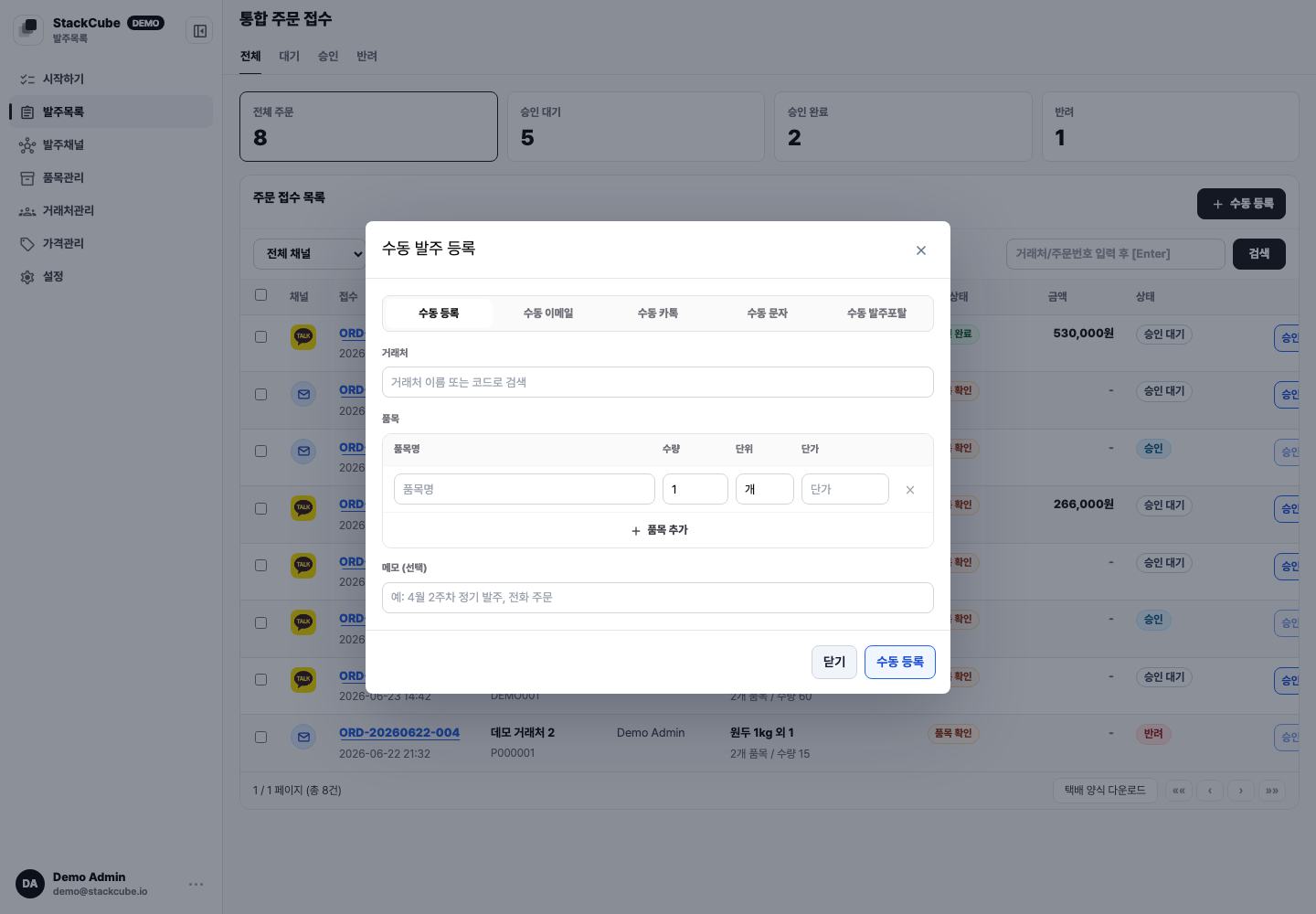Focus 거래처/주문번호 search box

(1116, 254)
